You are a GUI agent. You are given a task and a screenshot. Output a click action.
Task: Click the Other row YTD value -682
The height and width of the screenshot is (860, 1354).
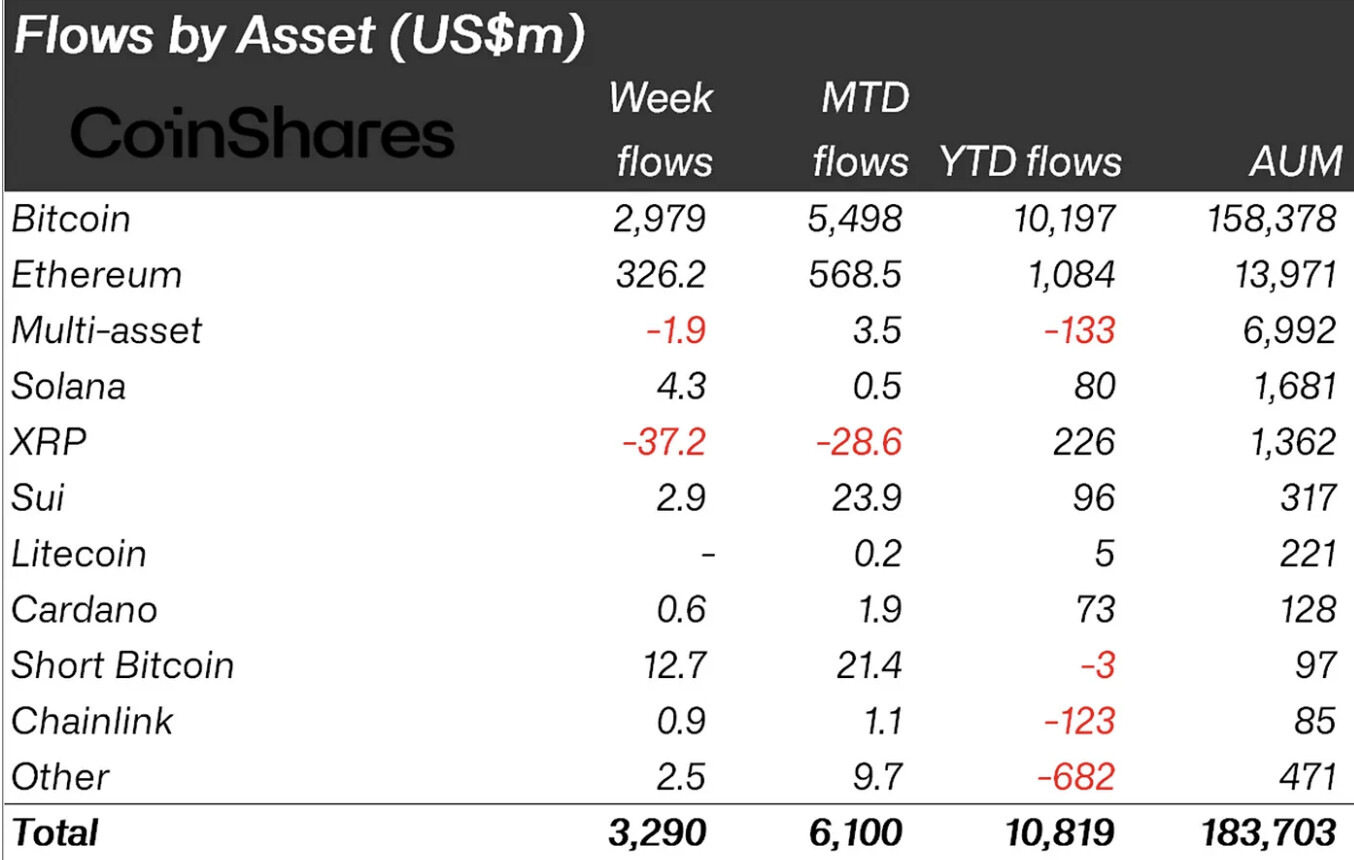click(1077, 776)
